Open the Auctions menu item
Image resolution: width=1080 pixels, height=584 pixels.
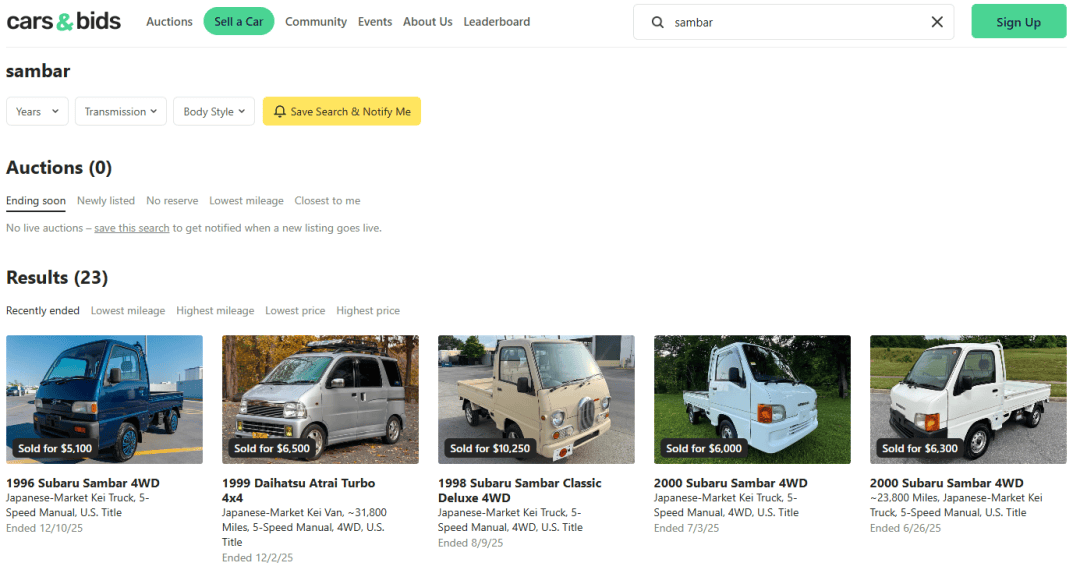[169, 22]
